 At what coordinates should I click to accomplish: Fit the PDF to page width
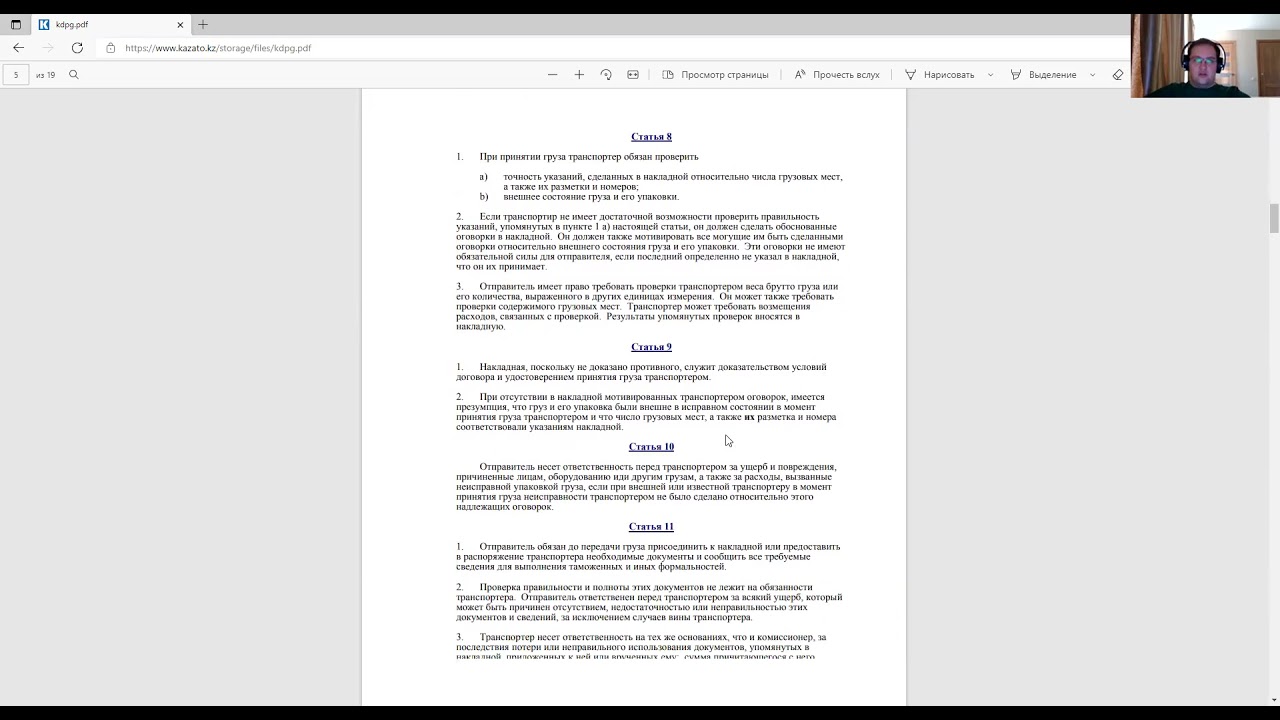633,75
